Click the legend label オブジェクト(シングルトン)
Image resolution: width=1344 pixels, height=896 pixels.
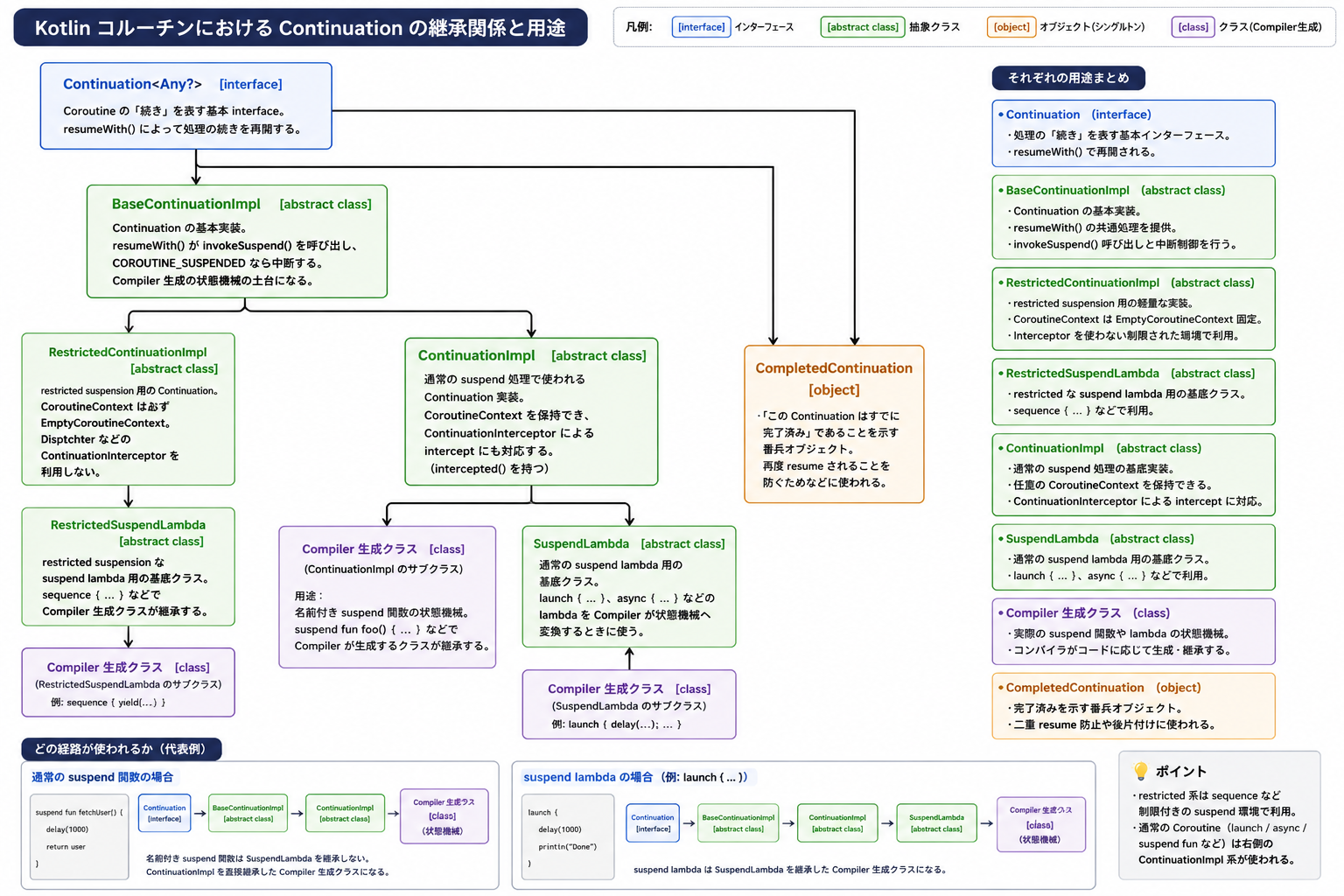(1092, 27)
